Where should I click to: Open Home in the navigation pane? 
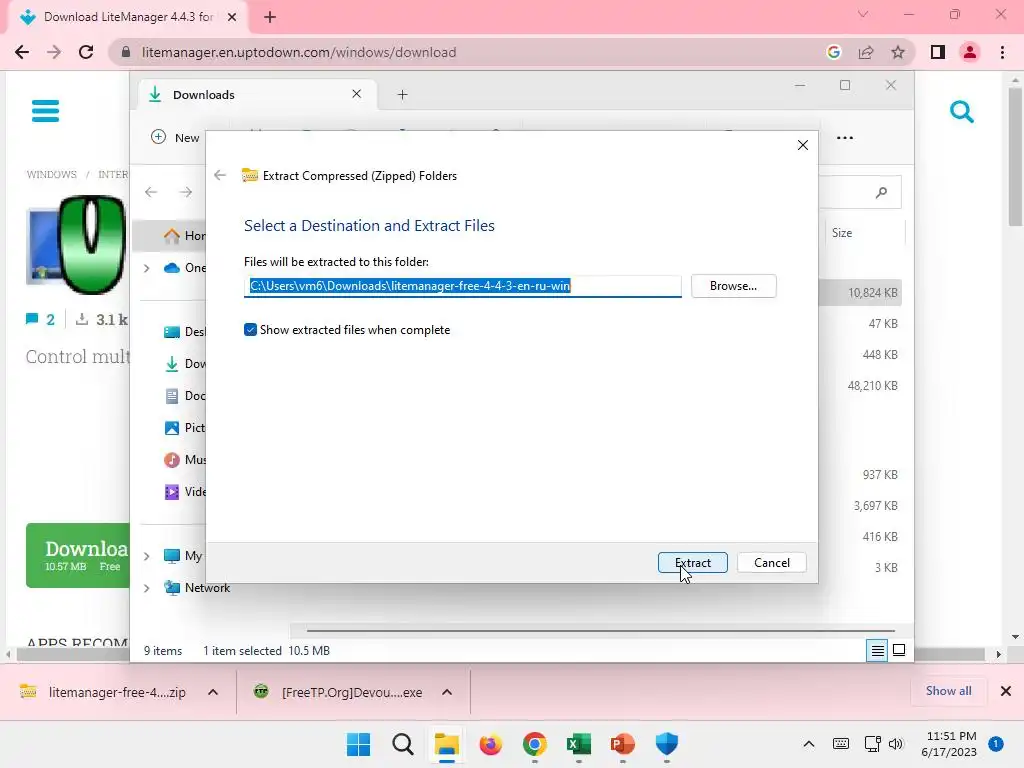coord(185,236)
